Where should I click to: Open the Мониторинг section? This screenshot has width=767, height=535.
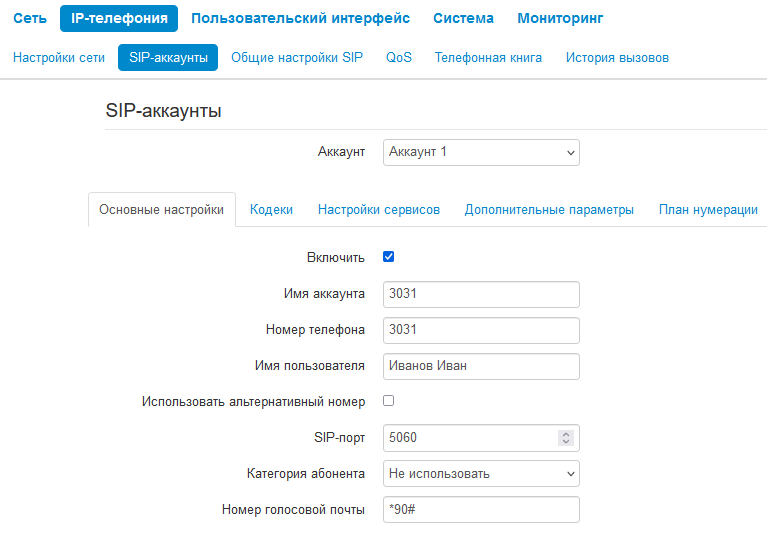(x=560, y=18)
